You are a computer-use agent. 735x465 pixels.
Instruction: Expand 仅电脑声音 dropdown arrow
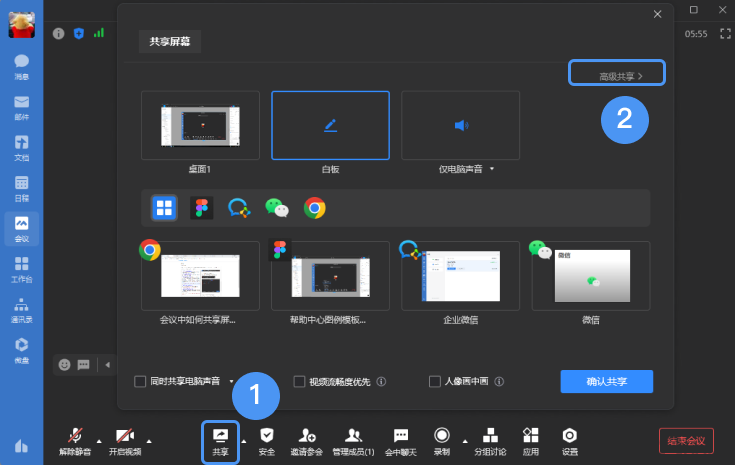click(492, 169)
